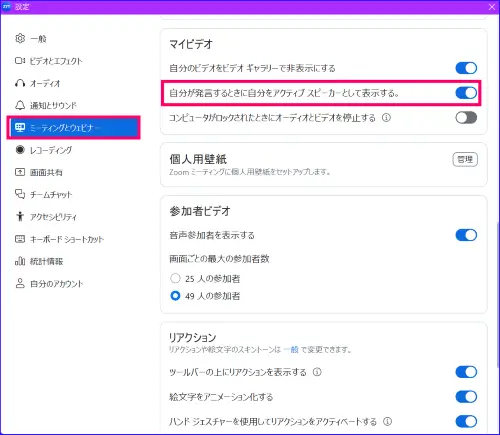500x435 pixels.
Task: Click the 参加者ビデオ heading
Action: point(200,211)
